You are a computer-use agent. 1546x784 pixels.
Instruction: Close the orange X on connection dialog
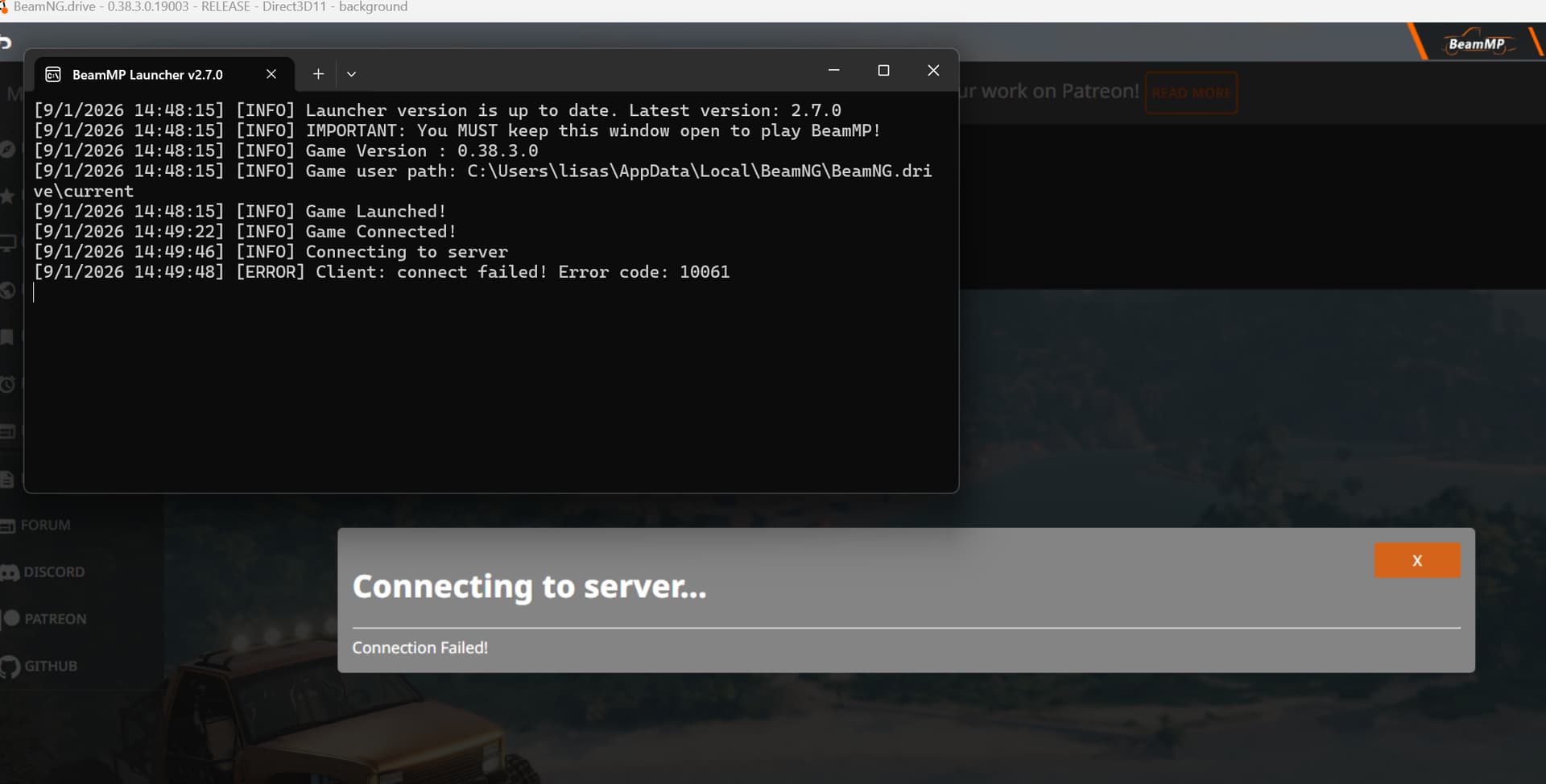click(x=1416, y=560)
